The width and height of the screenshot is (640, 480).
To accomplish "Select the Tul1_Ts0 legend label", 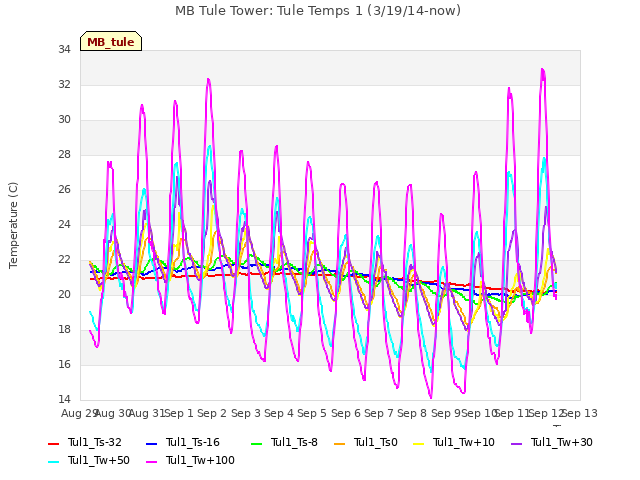I will [x=376, y=442].
